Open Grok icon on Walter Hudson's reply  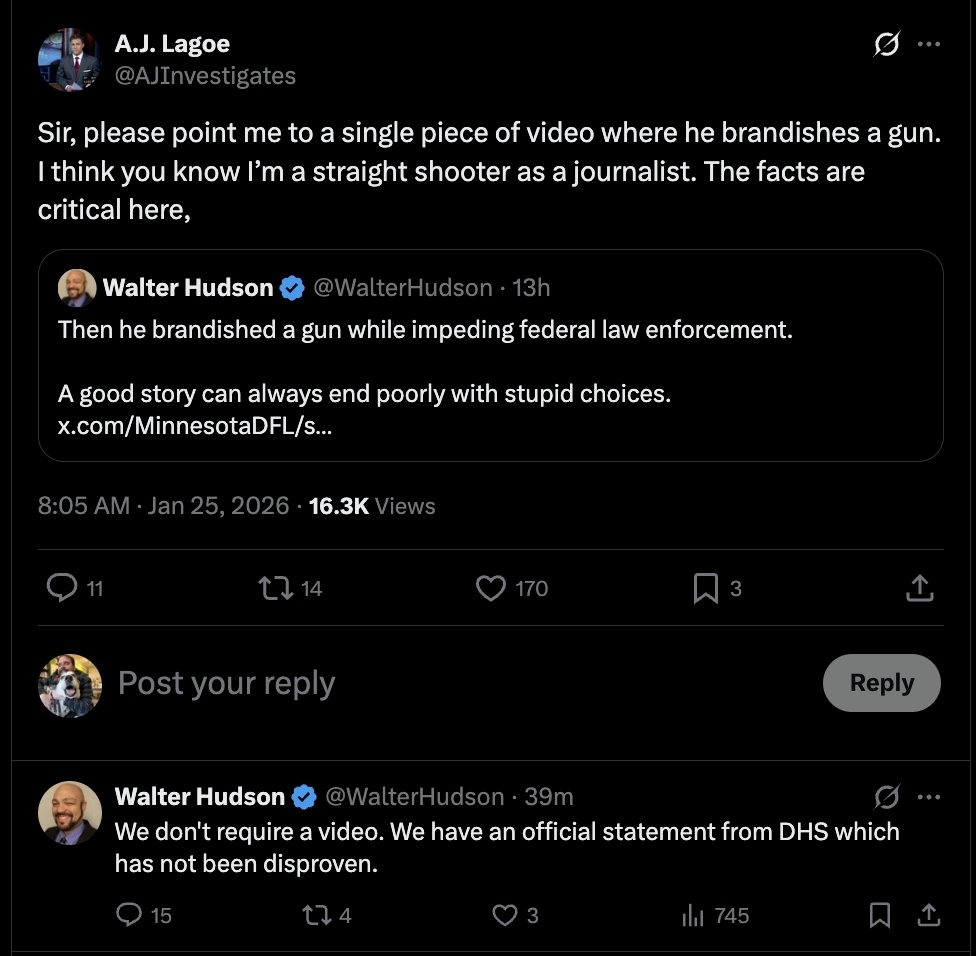click(x=886, y=796)
